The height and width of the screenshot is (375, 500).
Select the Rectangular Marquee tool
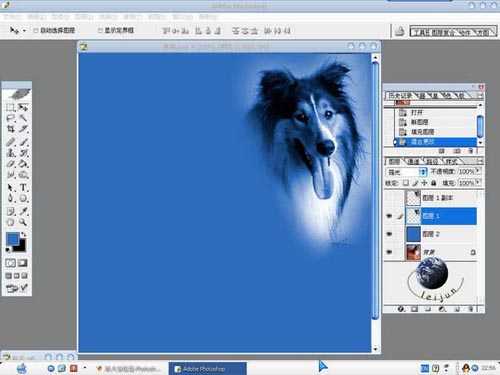[x=11, y=107]
